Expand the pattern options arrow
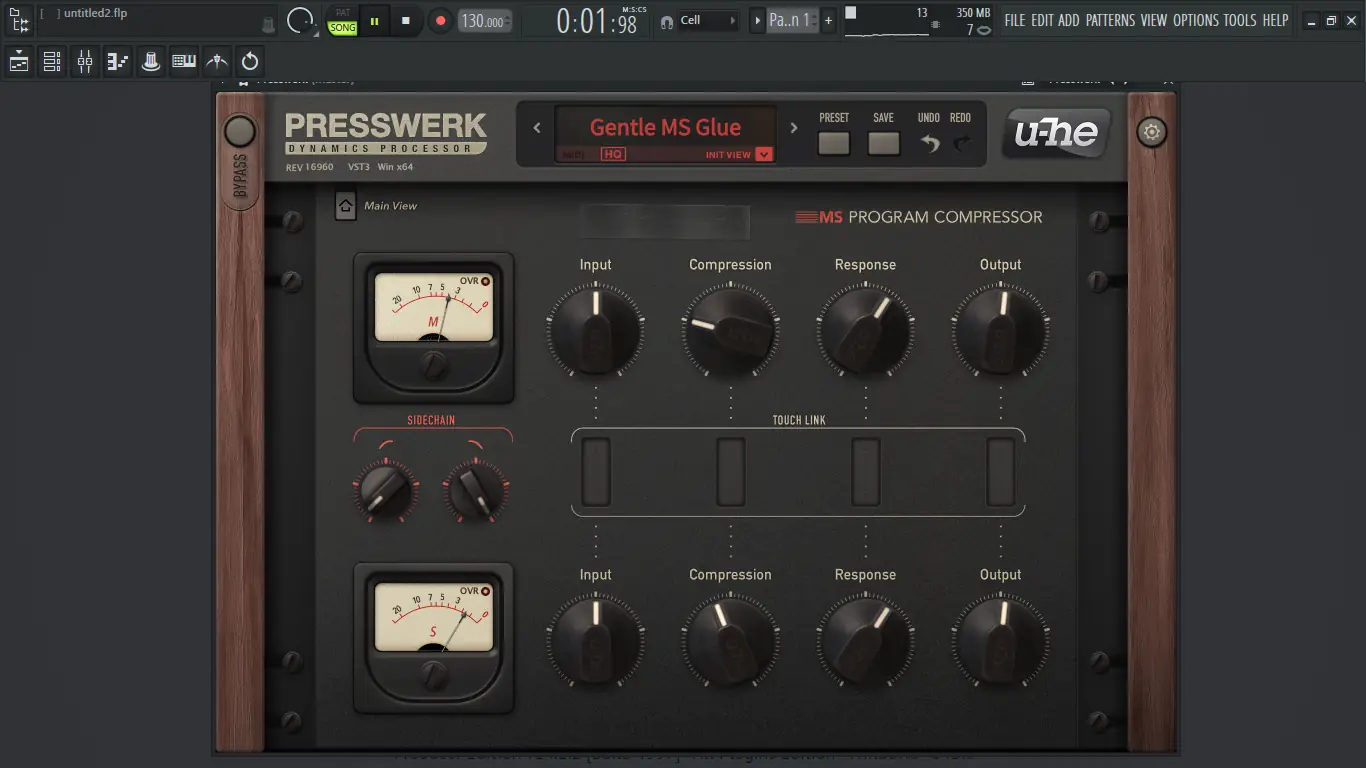Screen dimensions: 1366x768 (757, 20)
